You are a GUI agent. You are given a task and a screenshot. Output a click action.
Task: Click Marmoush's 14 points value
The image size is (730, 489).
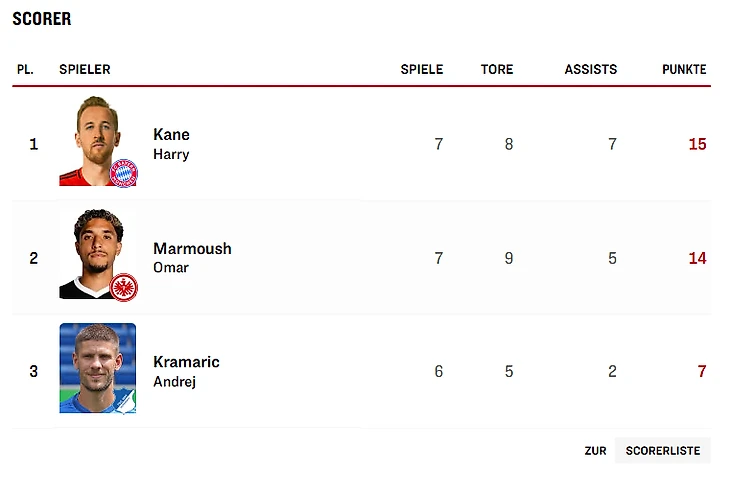[x=697, y=258]
